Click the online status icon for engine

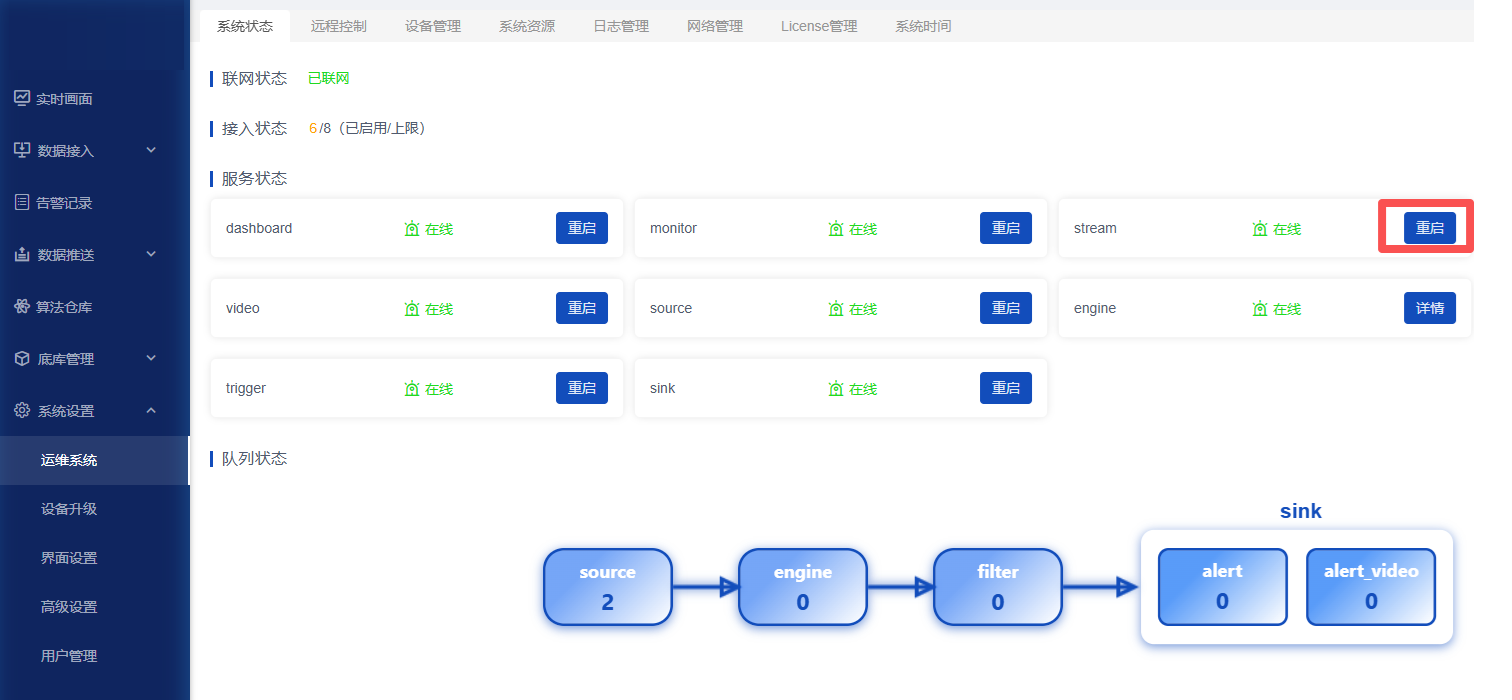(1260, 309)
